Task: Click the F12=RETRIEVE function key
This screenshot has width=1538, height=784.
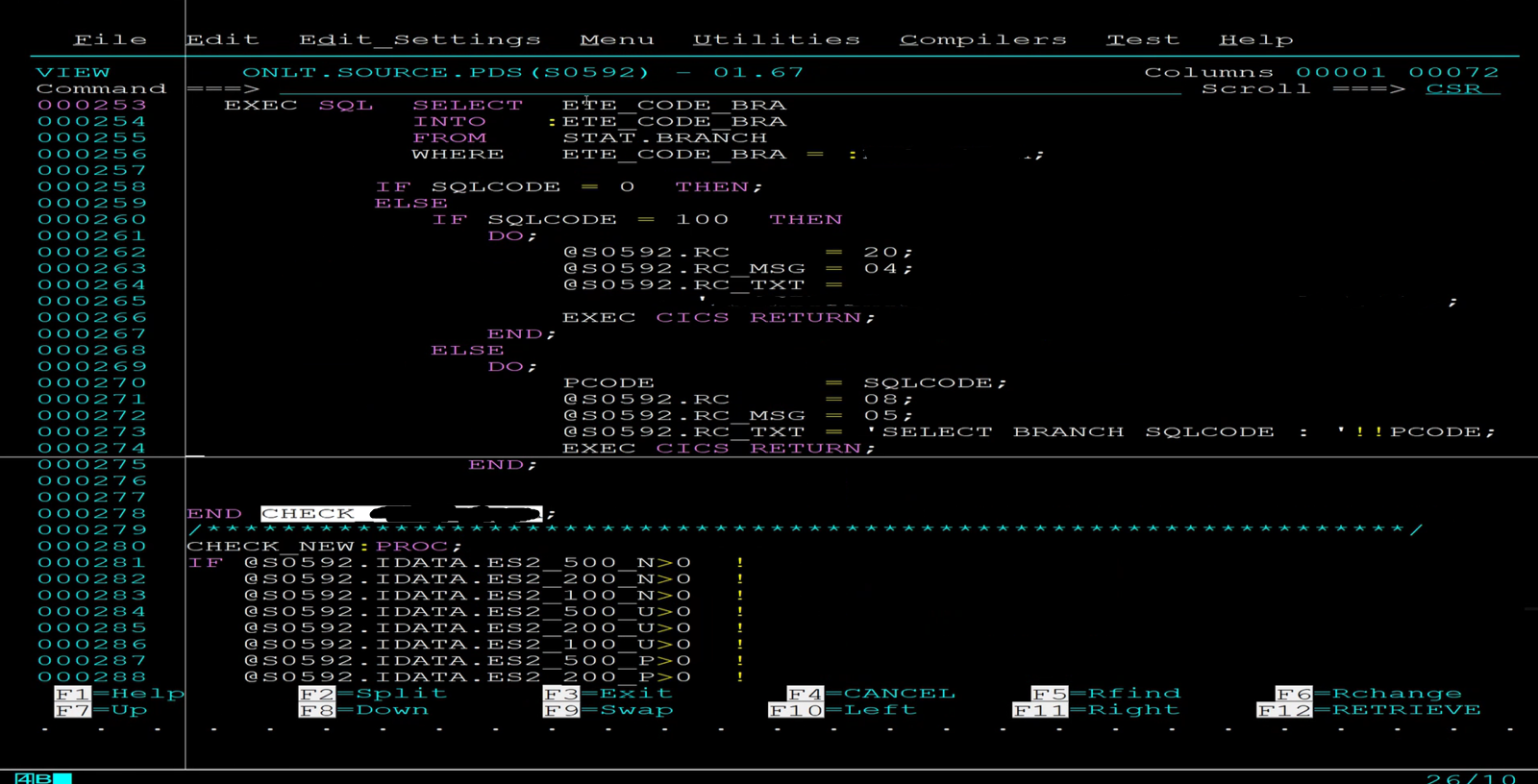Action: pyautogui.click(x=1369, y=709)
